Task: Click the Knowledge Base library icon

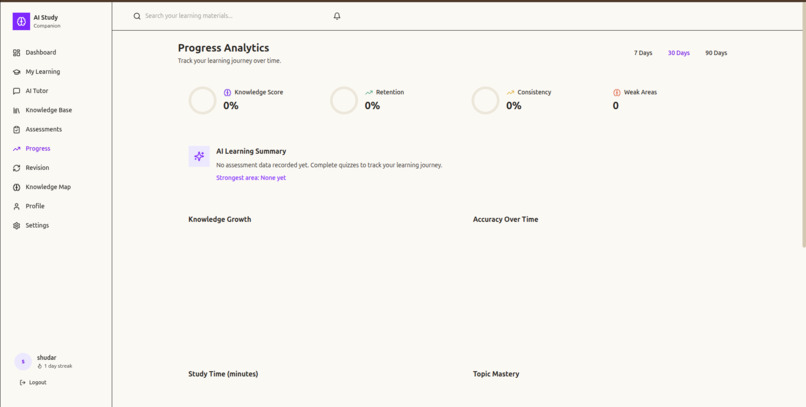Action: point(16,110)
